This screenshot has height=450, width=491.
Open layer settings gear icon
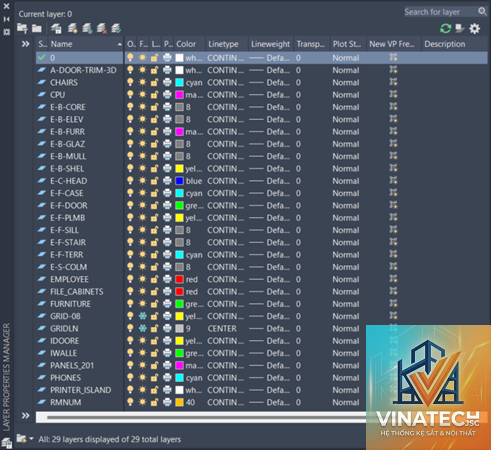[475, 29]
